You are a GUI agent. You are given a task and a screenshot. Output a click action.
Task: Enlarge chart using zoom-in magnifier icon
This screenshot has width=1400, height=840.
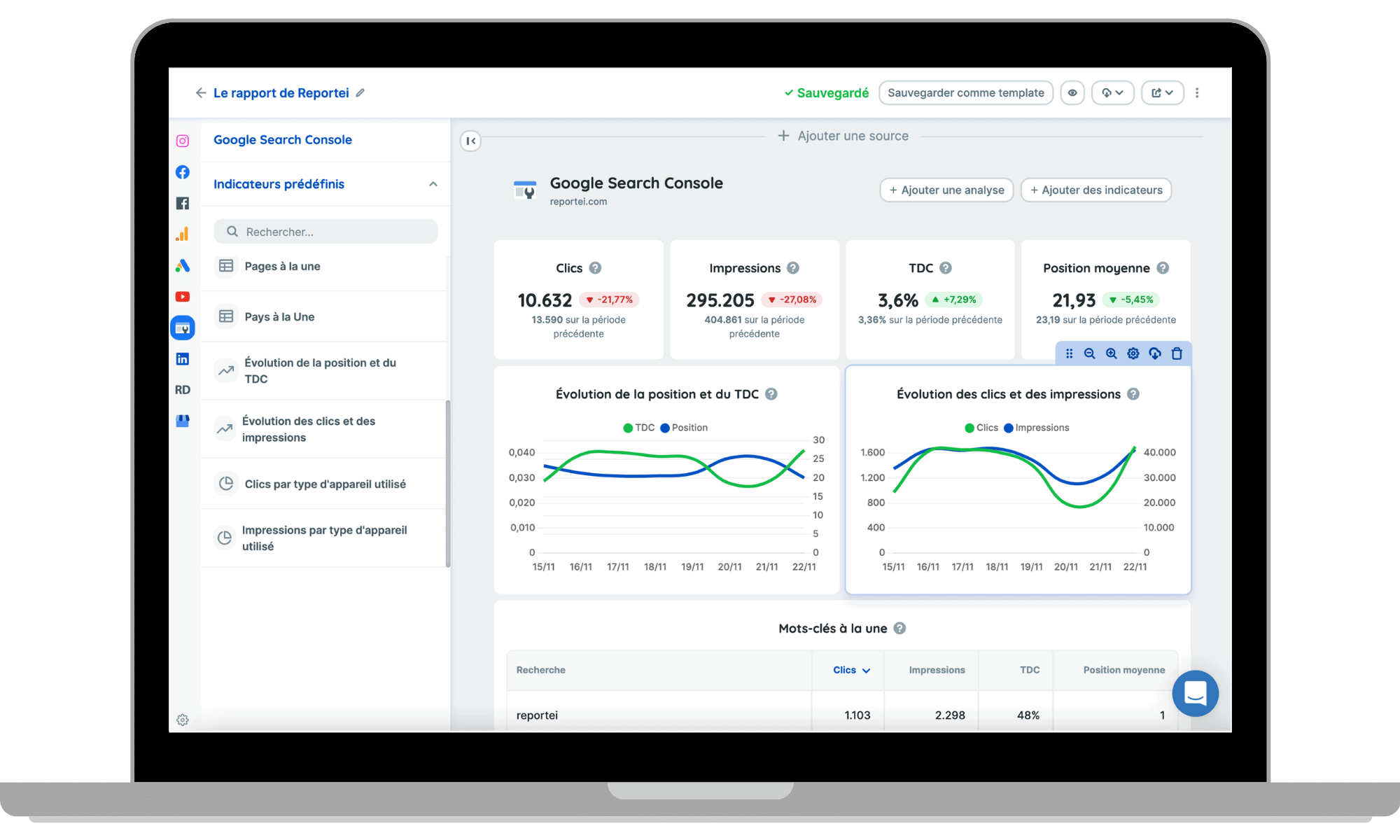(x=1111, y=353)
